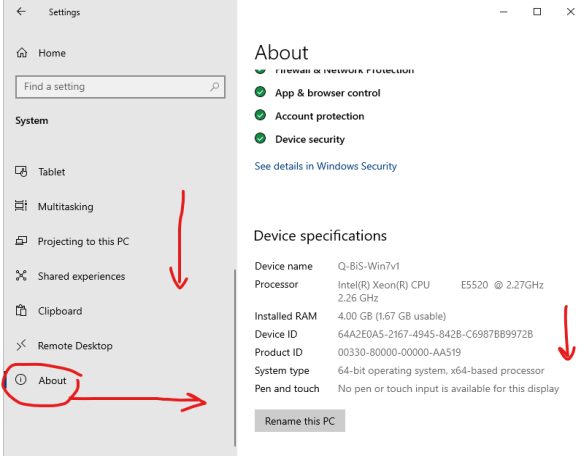Viewport: 583px width, 456px height.
Task: Select Clipboard settings
Action: click(x=60, y=311)
